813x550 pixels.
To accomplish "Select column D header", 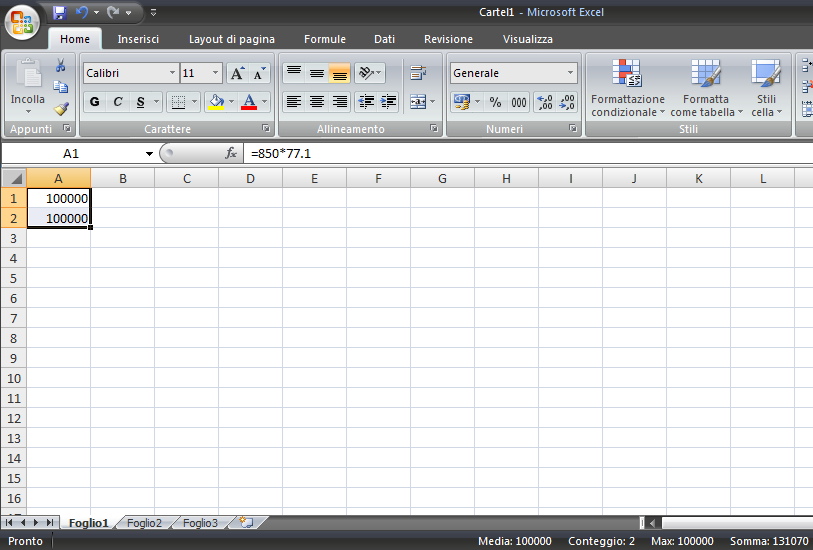I will click(x=250, y=178).
